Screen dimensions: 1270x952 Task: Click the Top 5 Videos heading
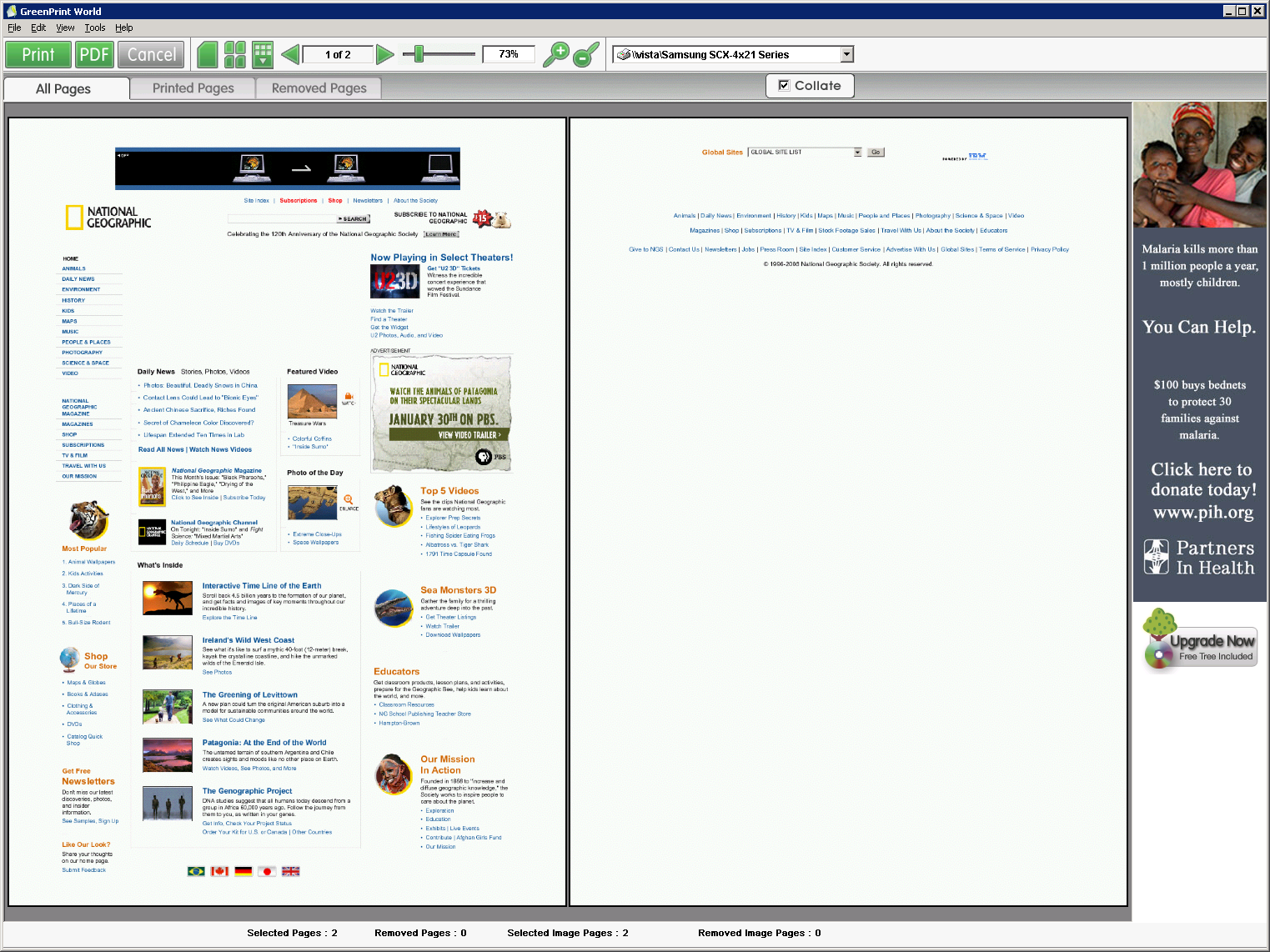click(449, 491)
